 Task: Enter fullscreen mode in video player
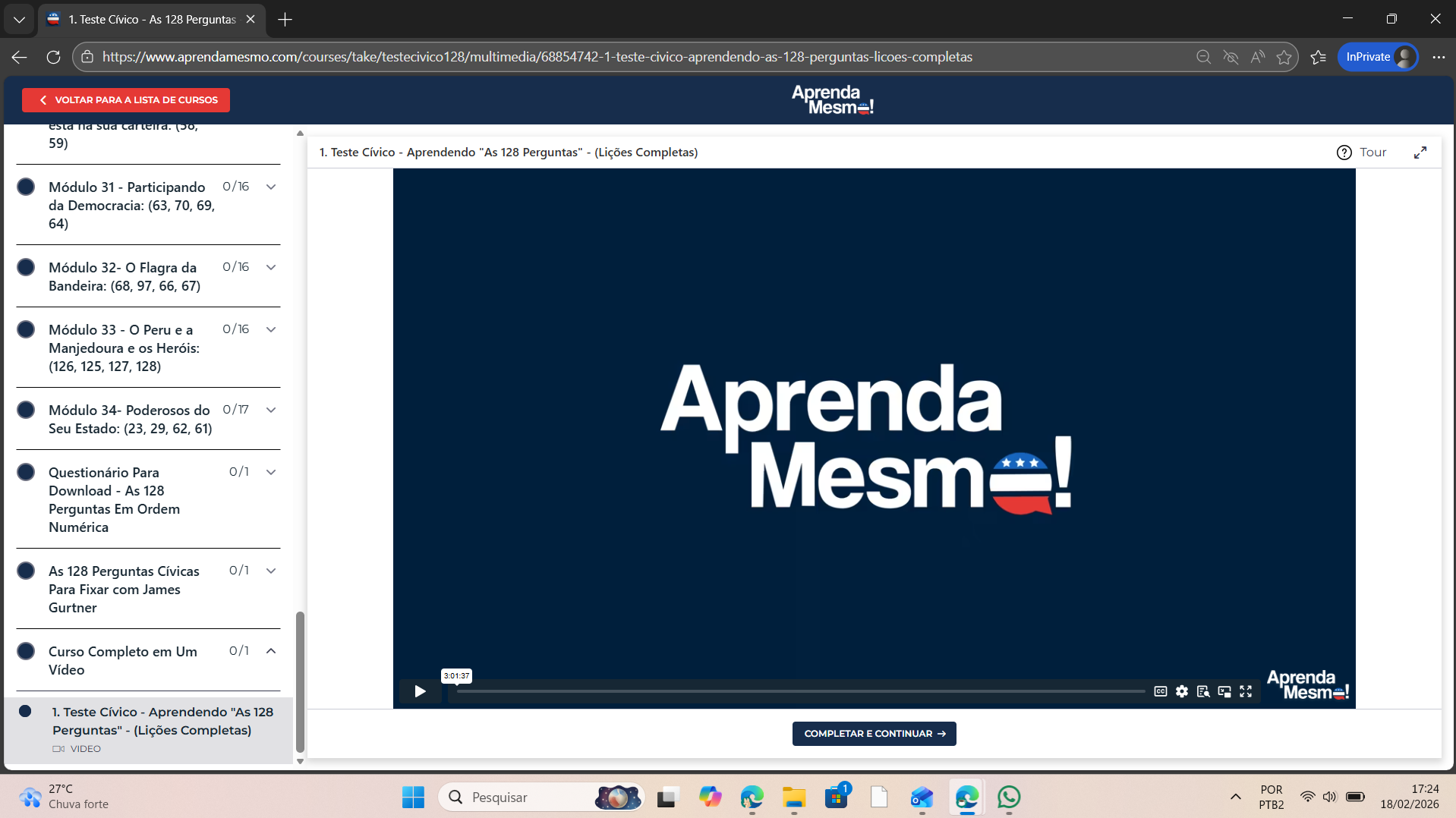tap(1246, 691)
